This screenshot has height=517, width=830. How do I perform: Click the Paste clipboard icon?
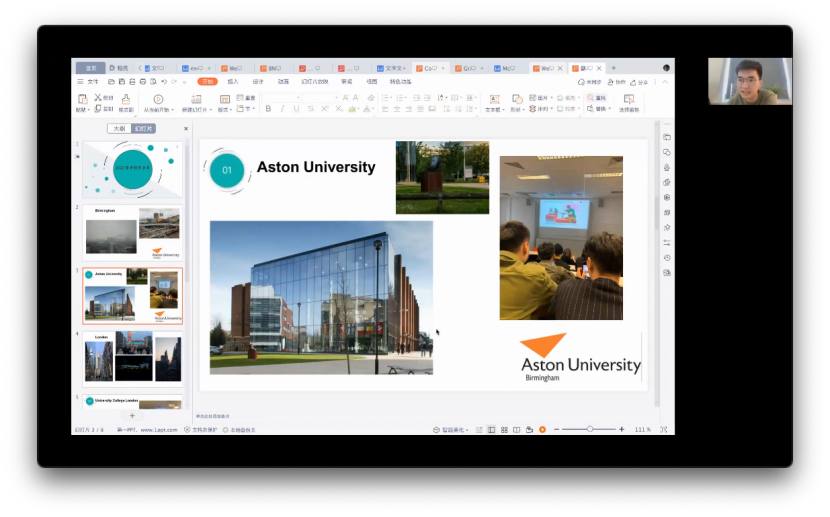pos(83,99)
